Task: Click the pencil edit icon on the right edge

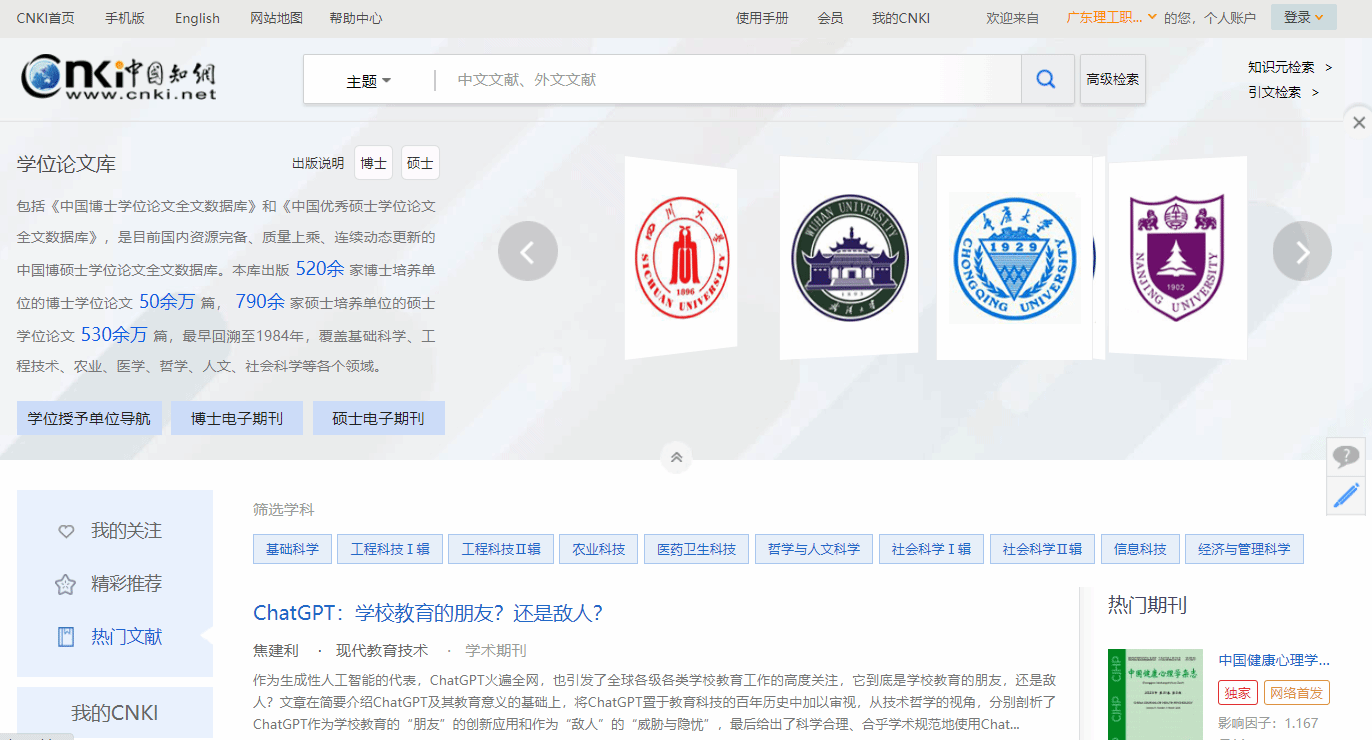Action: pos(1346,496)
